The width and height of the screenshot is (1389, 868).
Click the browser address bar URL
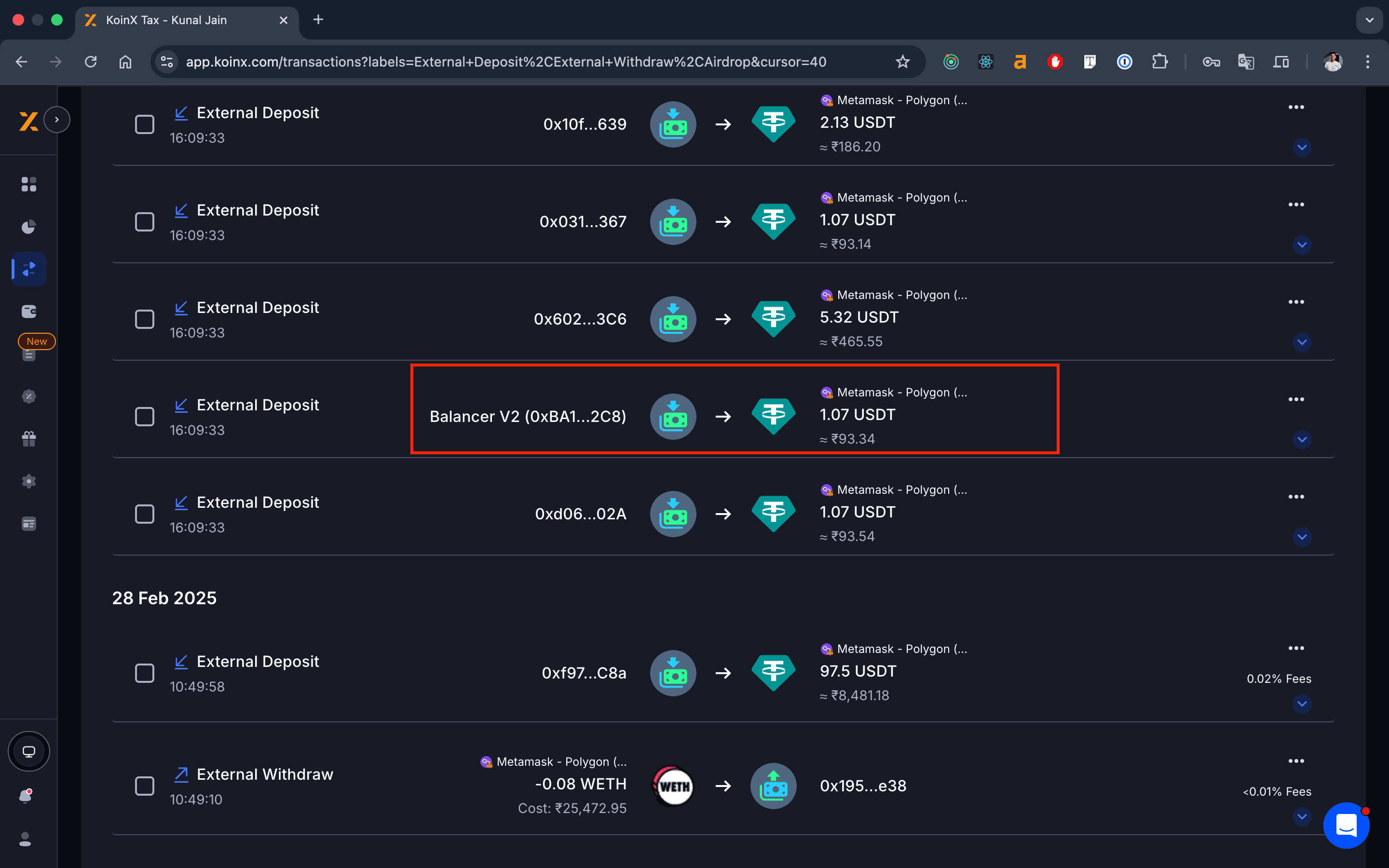[505, 61]
